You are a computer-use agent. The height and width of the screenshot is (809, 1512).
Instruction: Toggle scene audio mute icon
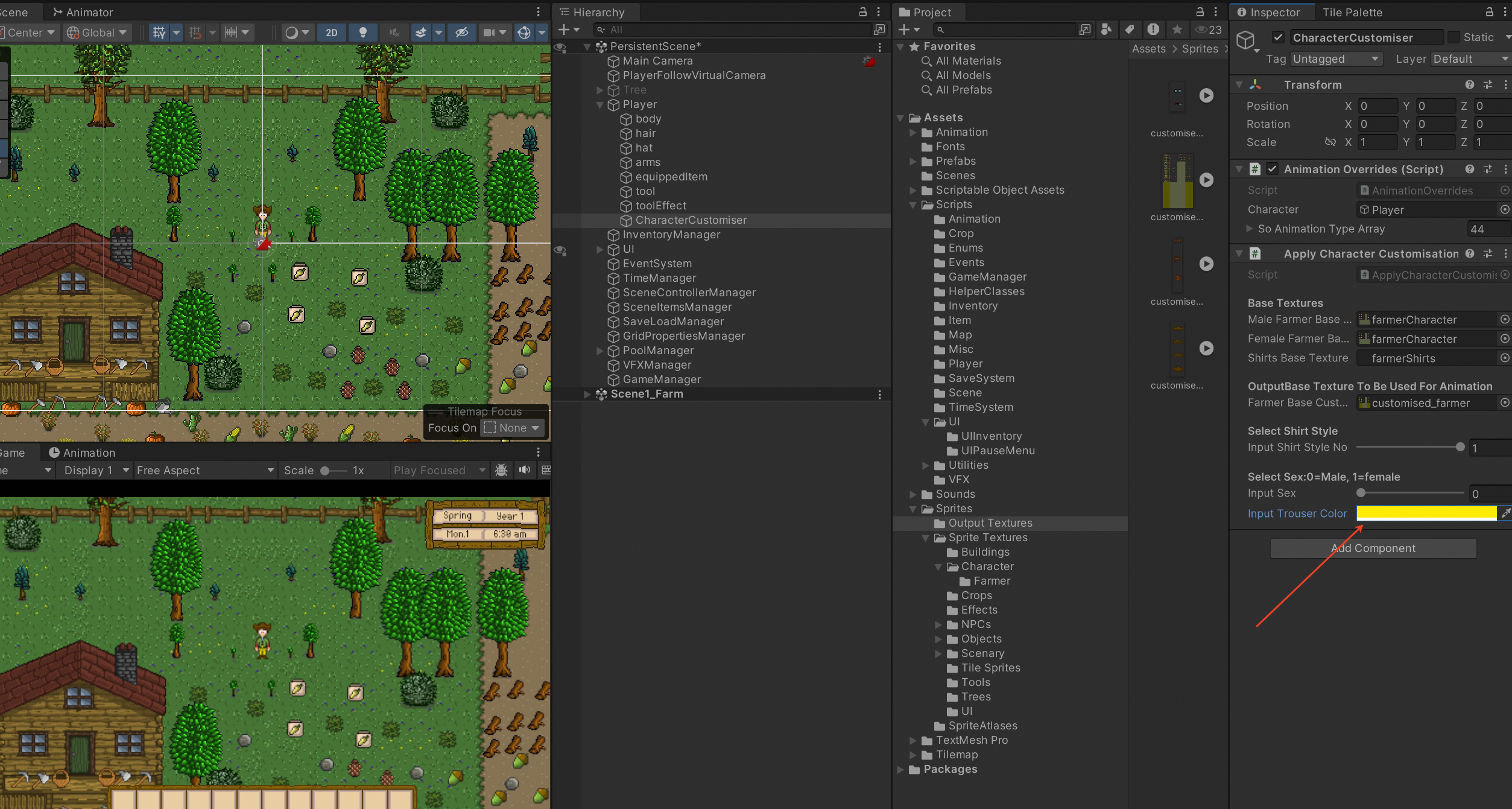[394, 33]
